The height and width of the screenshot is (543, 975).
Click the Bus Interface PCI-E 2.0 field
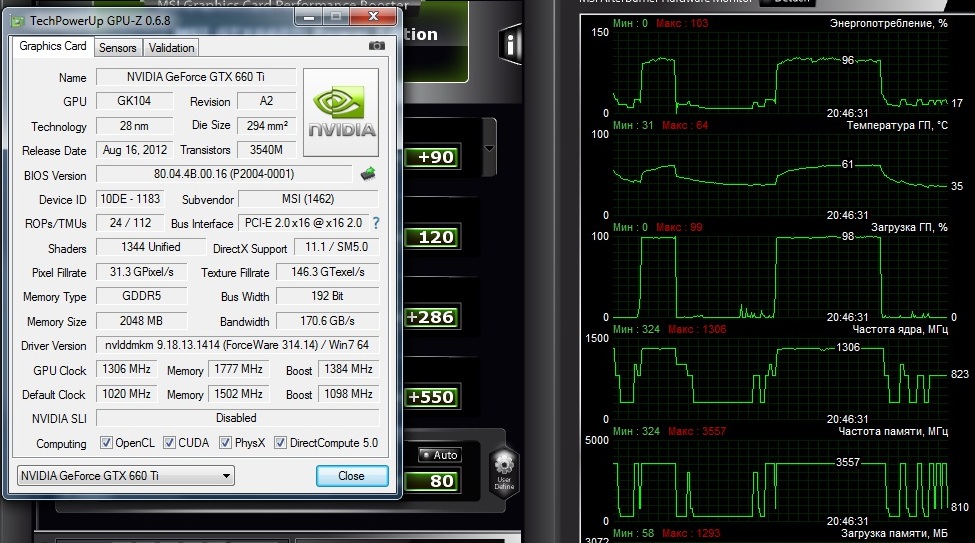pos(303,223)
